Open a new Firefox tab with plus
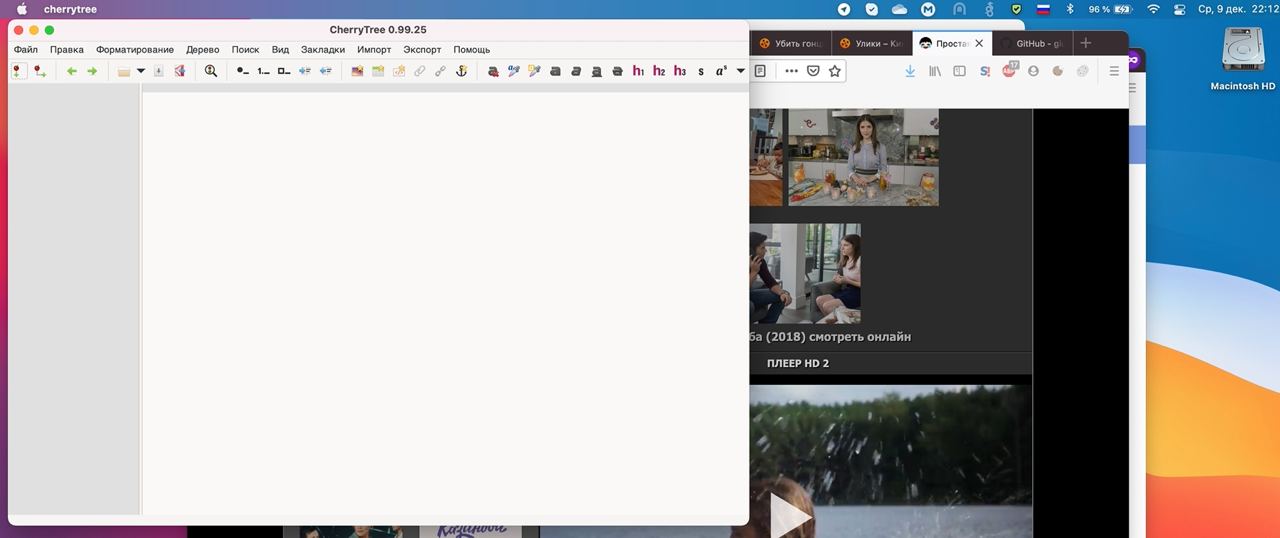The image size is (1280, 538). [x=1086, y=43]
